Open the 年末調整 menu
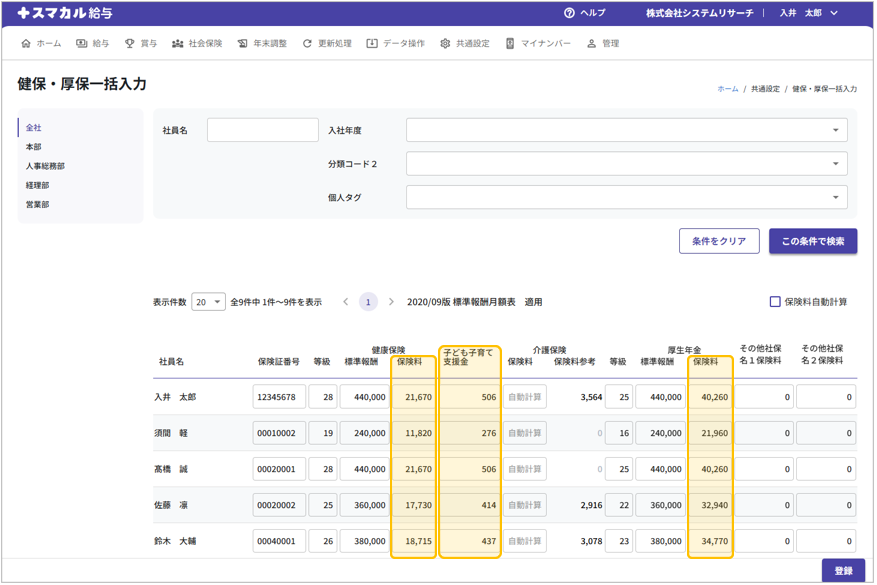 coord(263,44)
